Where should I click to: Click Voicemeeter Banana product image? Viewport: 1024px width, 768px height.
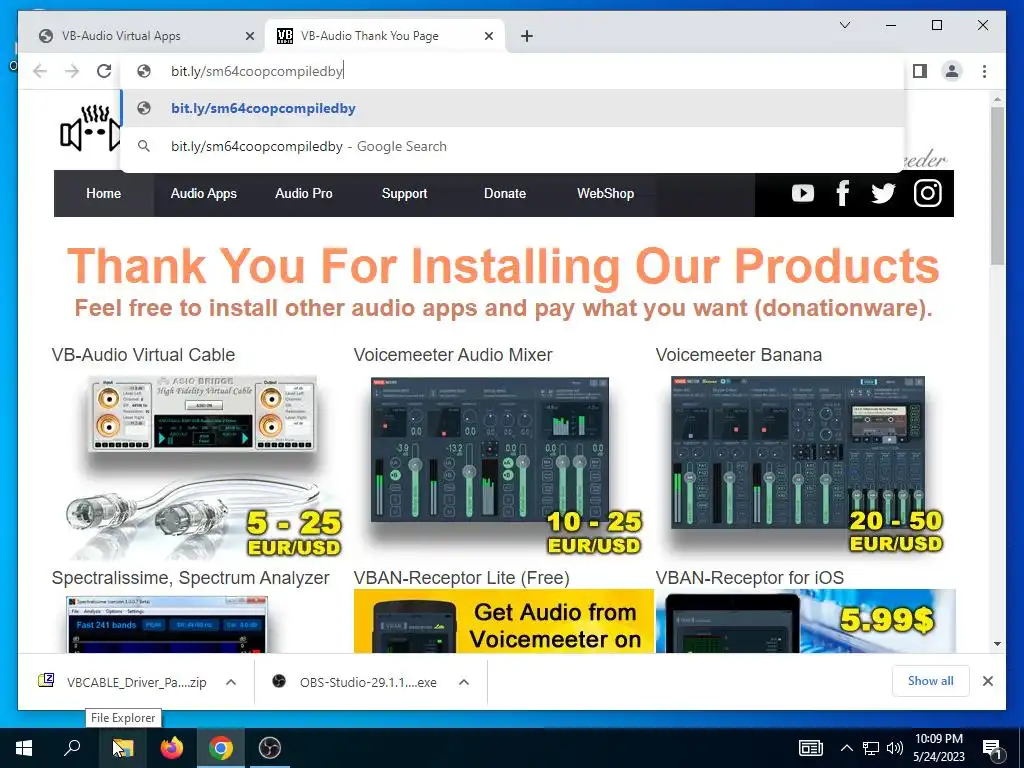806,464
